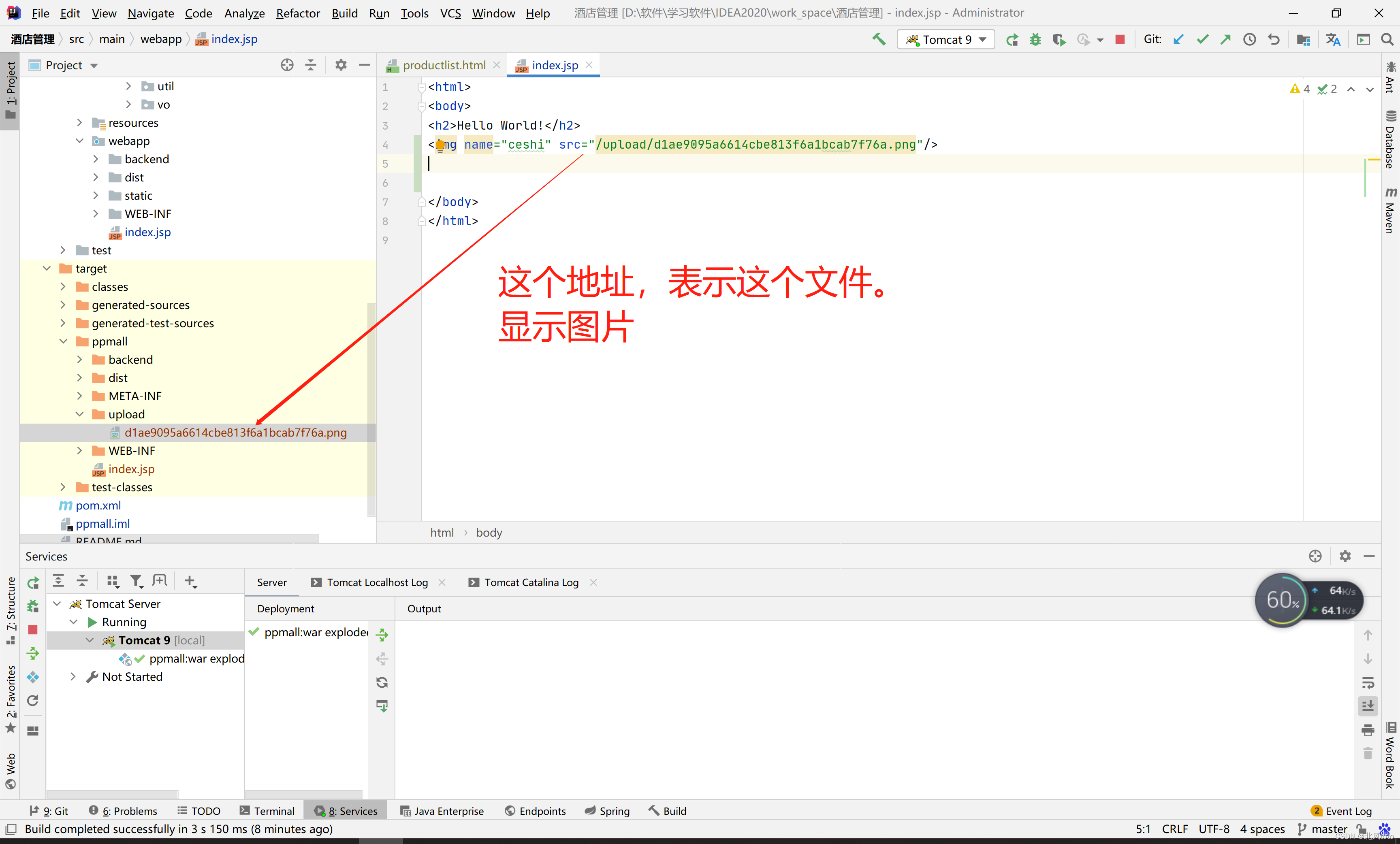Switch to productlist.html editor tab

coord(443,65)
